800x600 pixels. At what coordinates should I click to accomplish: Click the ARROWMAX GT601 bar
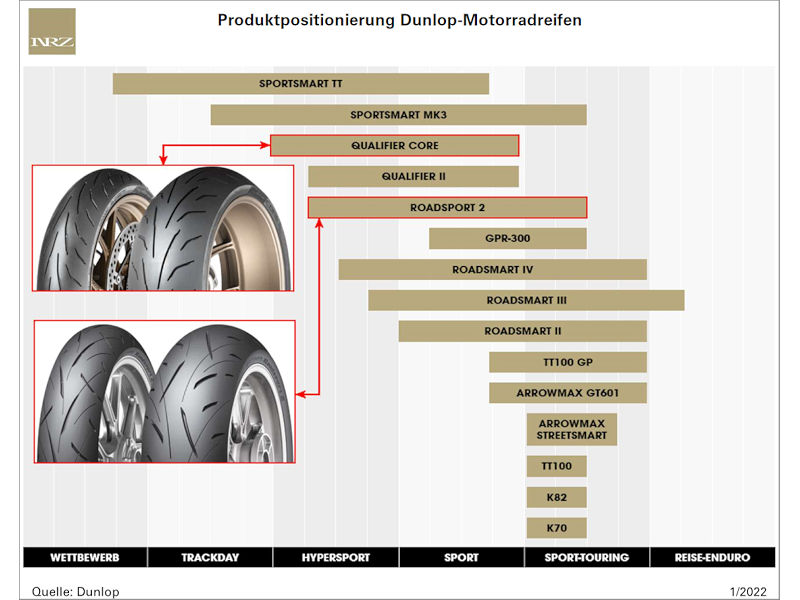click(x=568, y=393)
